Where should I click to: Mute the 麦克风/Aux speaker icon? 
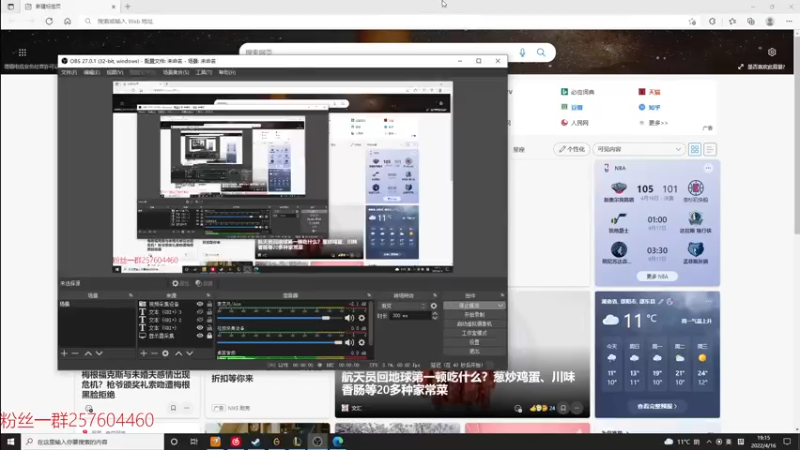click(349, 318)
